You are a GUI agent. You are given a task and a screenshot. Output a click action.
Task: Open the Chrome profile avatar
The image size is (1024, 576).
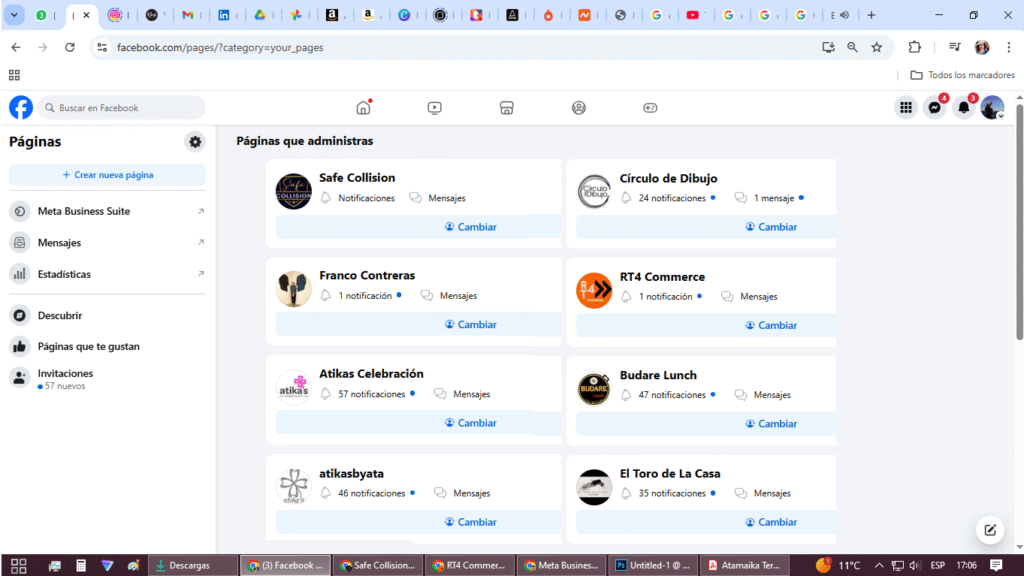point(982,47)
